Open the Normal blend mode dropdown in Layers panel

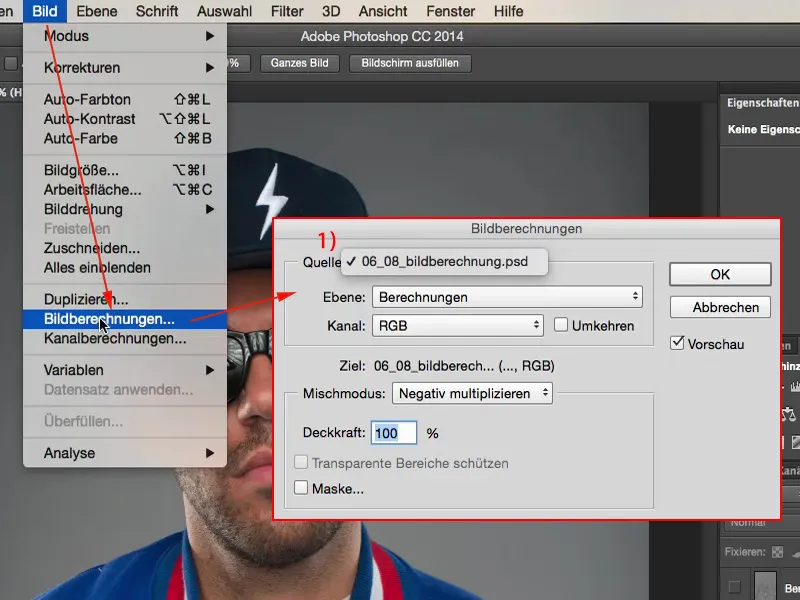click(x=762, y=524)
